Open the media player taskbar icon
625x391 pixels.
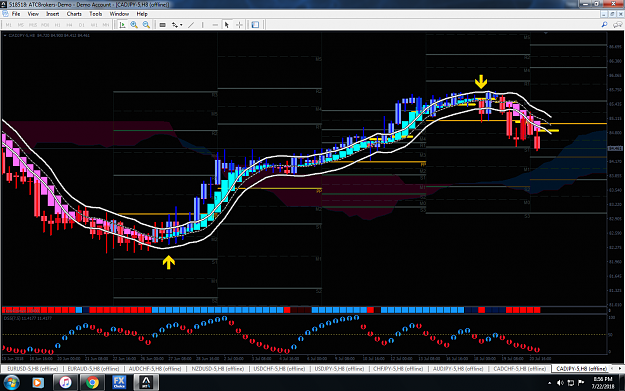pos(37,383)
